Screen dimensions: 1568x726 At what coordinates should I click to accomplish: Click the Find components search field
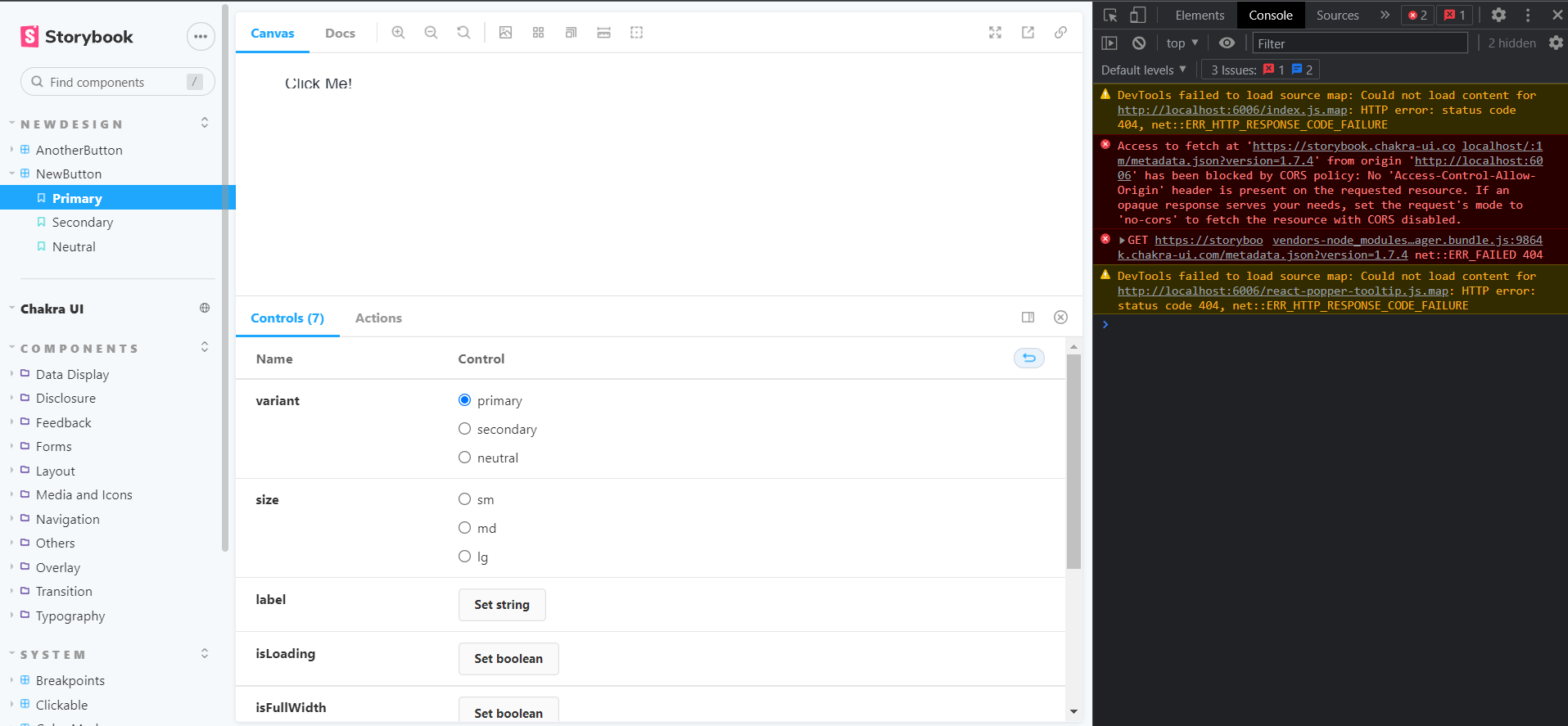click(115, 82)
